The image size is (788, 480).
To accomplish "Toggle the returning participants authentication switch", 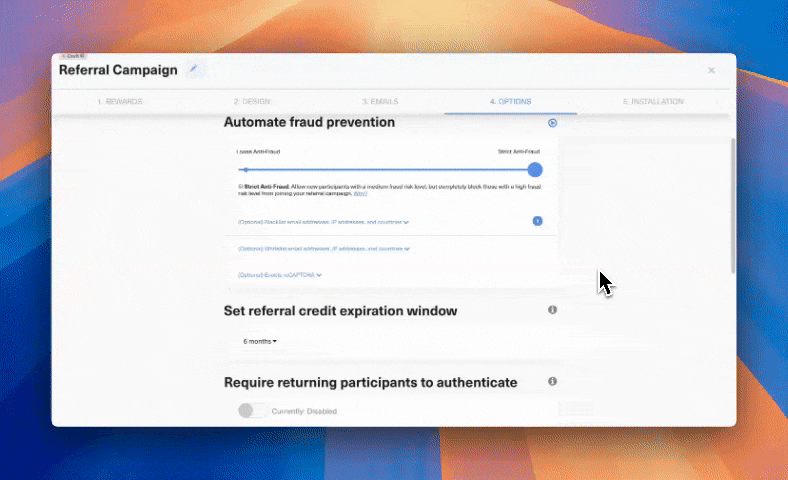I will click(252, 410).
